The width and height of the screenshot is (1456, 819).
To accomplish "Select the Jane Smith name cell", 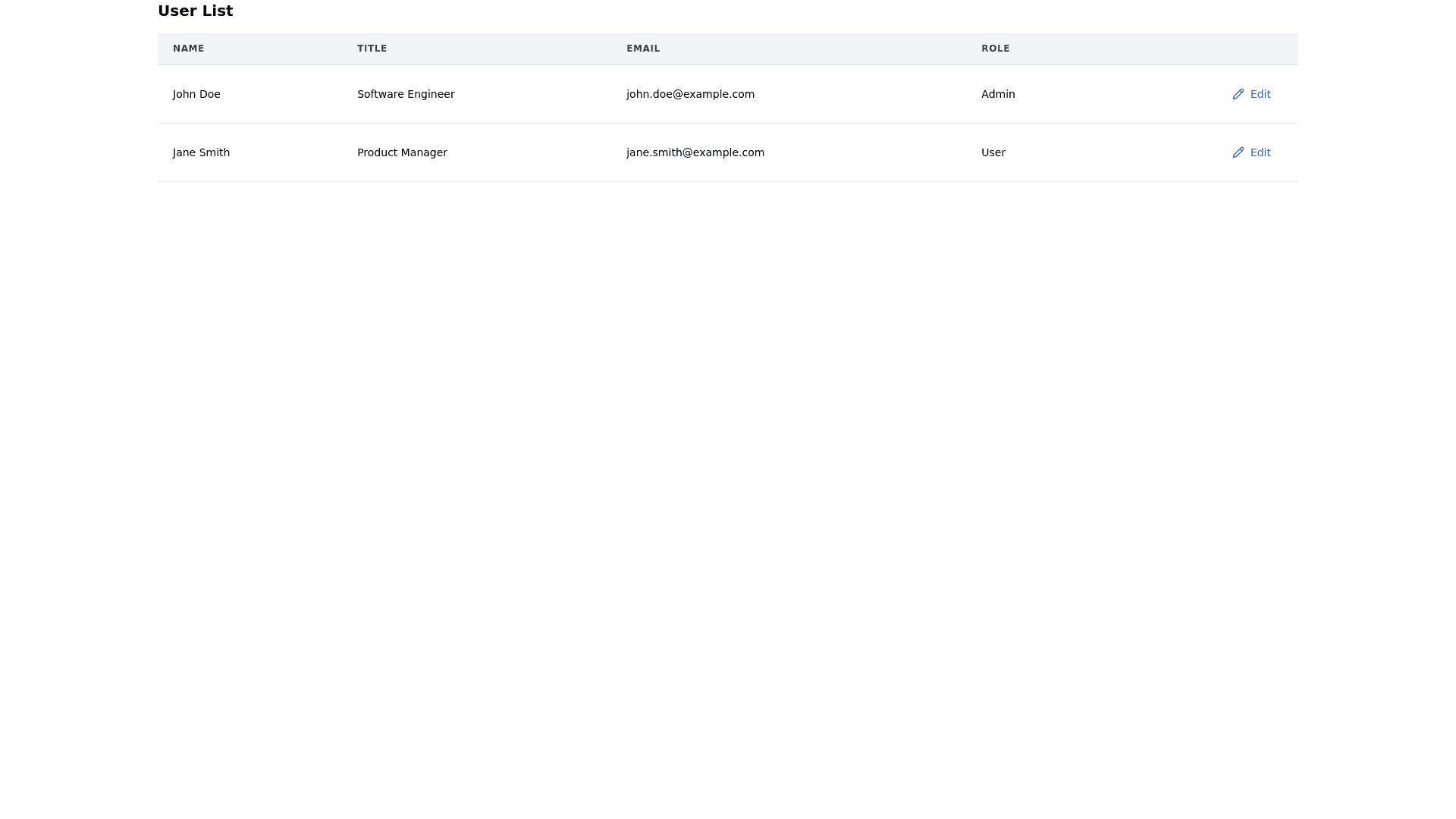I will coord(201,152).
